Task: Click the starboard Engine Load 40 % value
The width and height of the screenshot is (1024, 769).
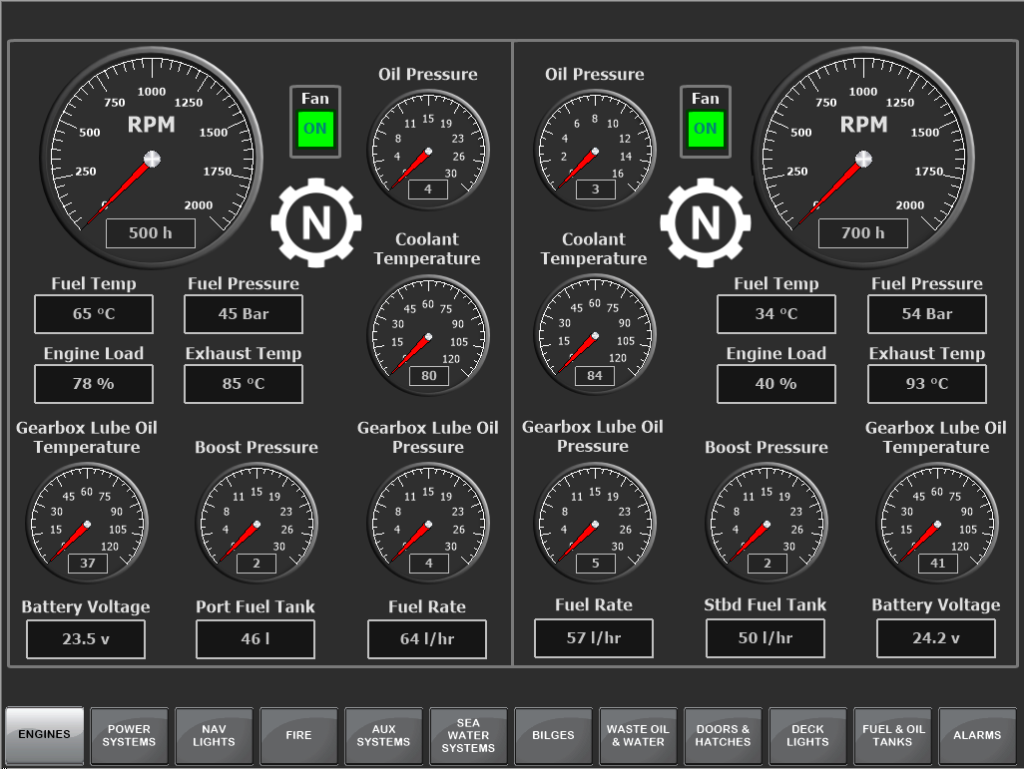Action: pos(776,384)
